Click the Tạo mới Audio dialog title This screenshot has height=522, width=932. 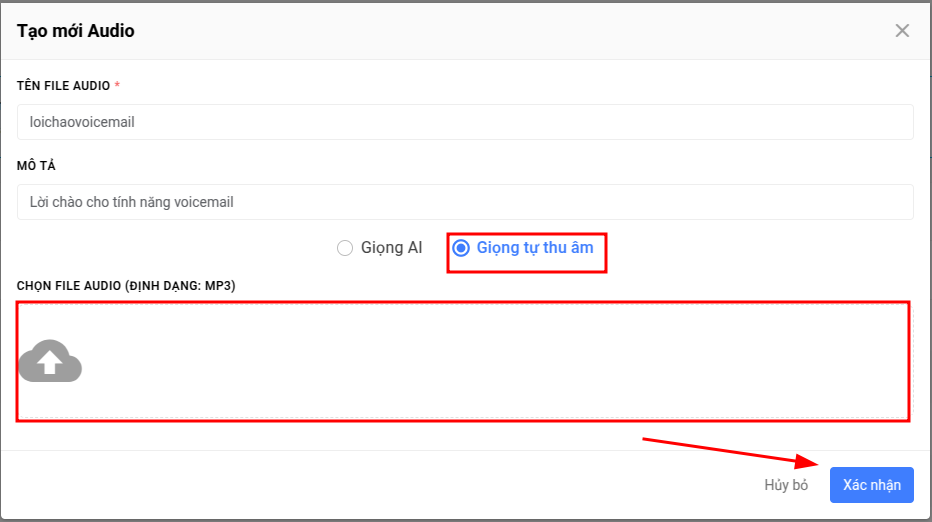click(x=75, y=31)
